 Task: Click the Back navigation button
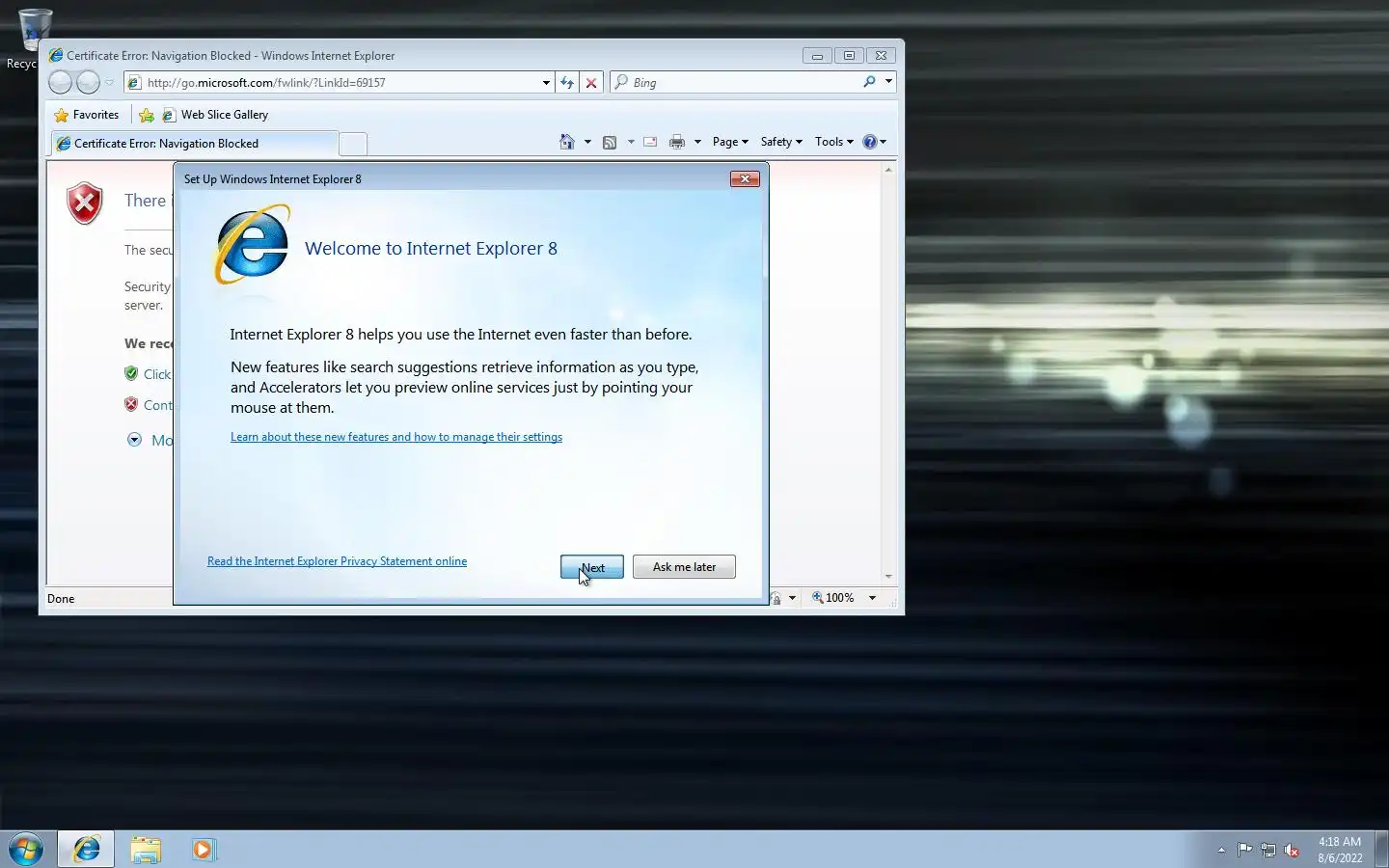[60, 83]
